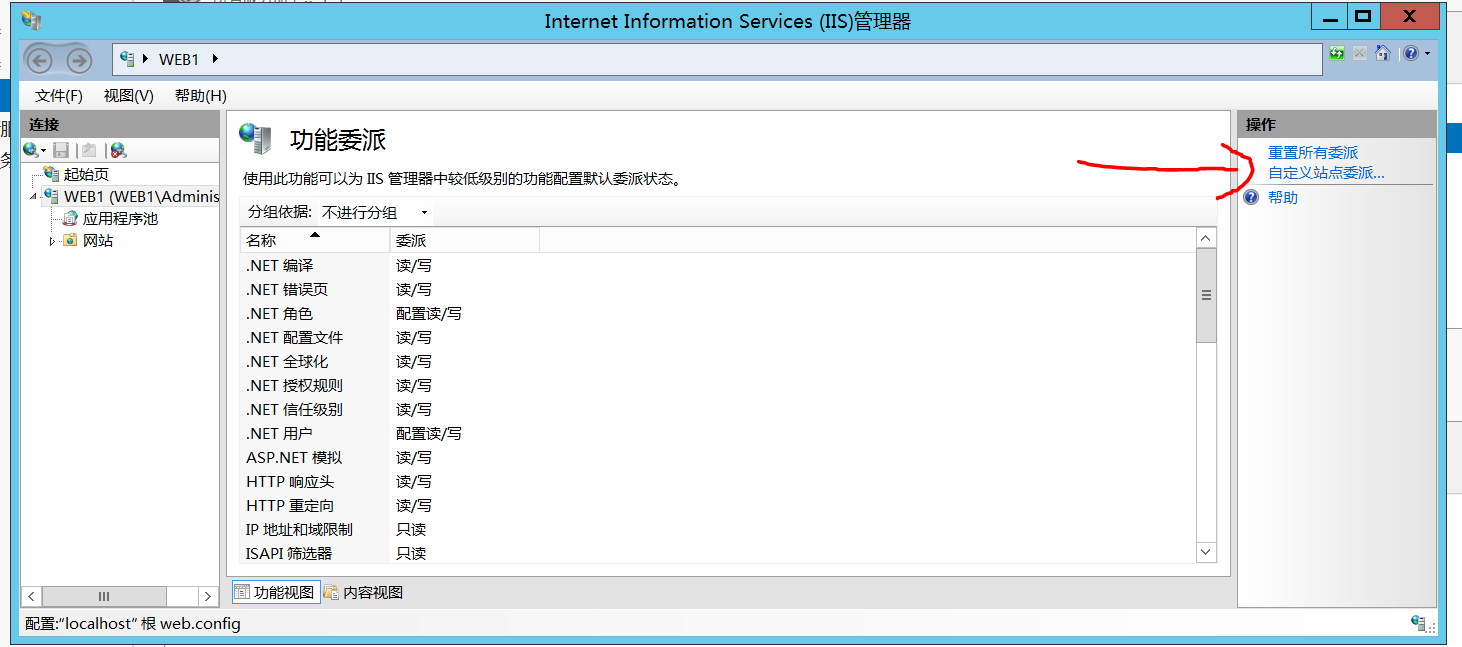Click the grayed stop icon in address toolbar

[1360, 54]
